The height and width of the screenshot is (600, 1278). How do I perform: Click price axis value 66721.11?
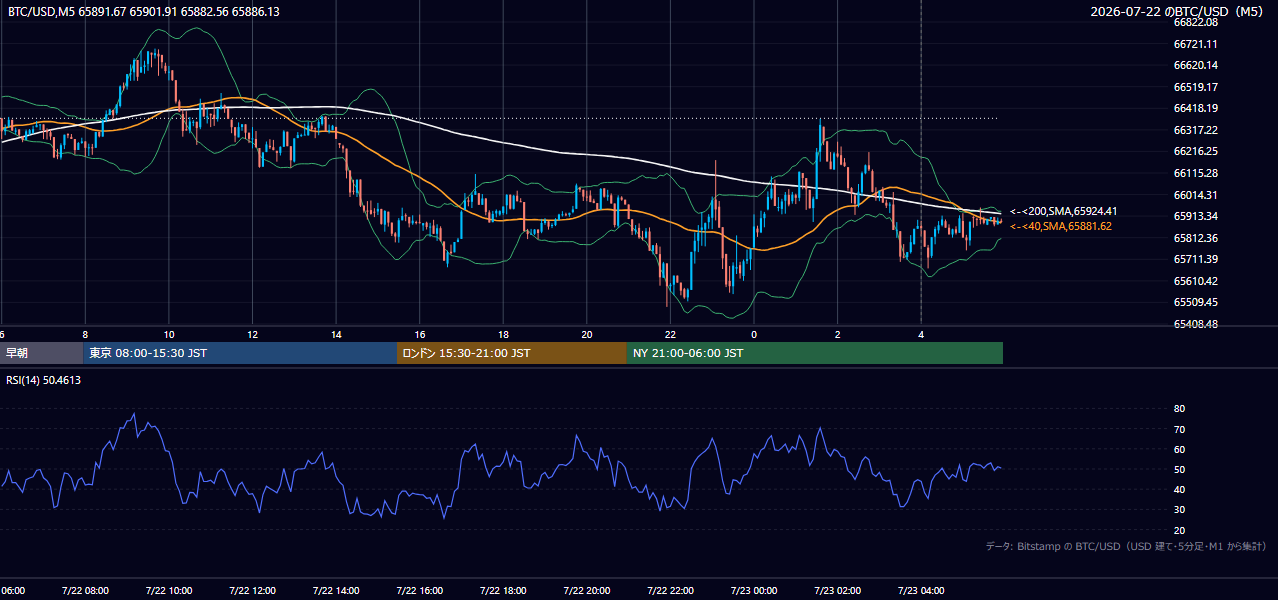tap(1195, 44)
